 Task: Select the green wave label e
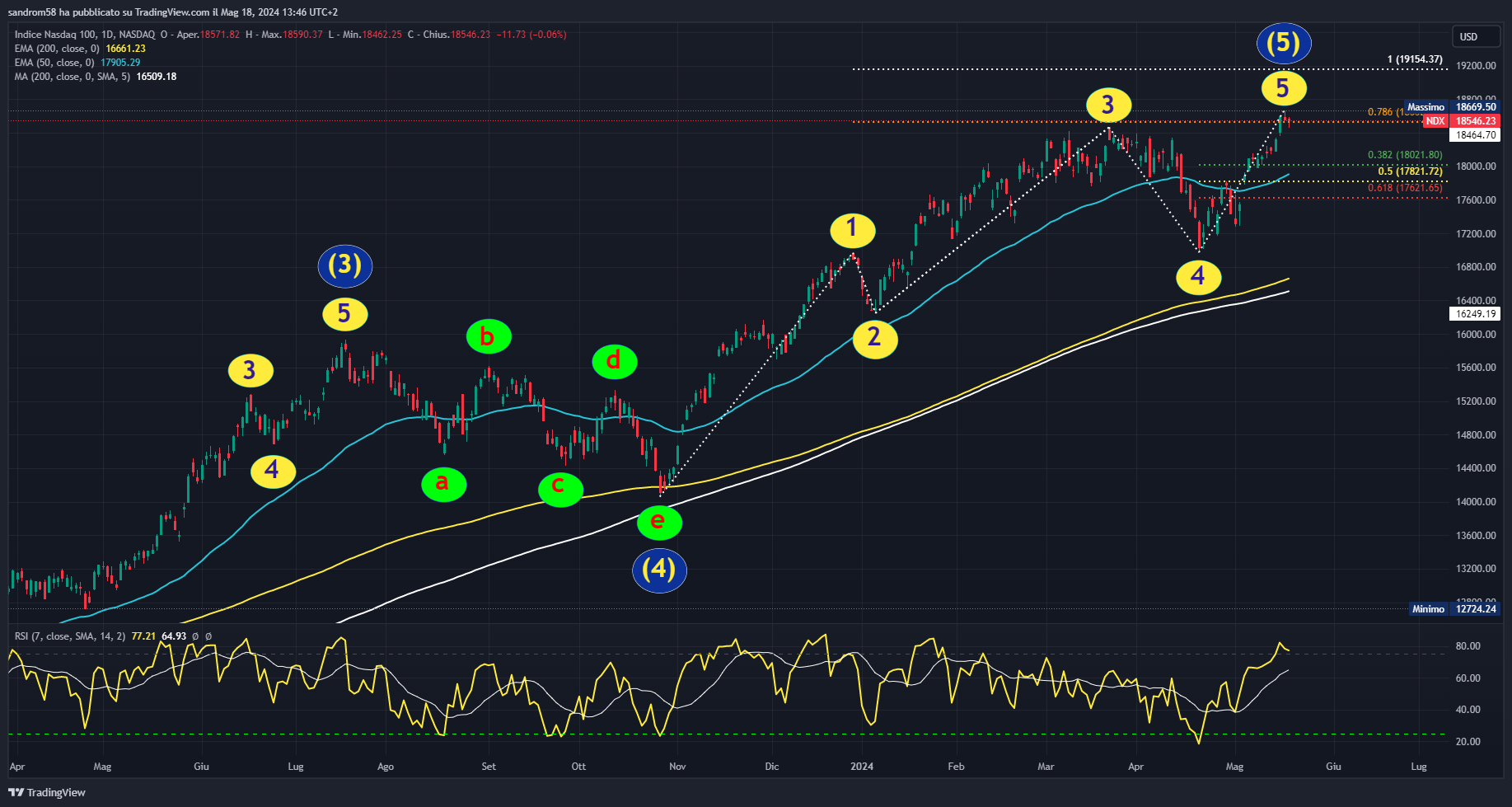[x=658, y=522]
